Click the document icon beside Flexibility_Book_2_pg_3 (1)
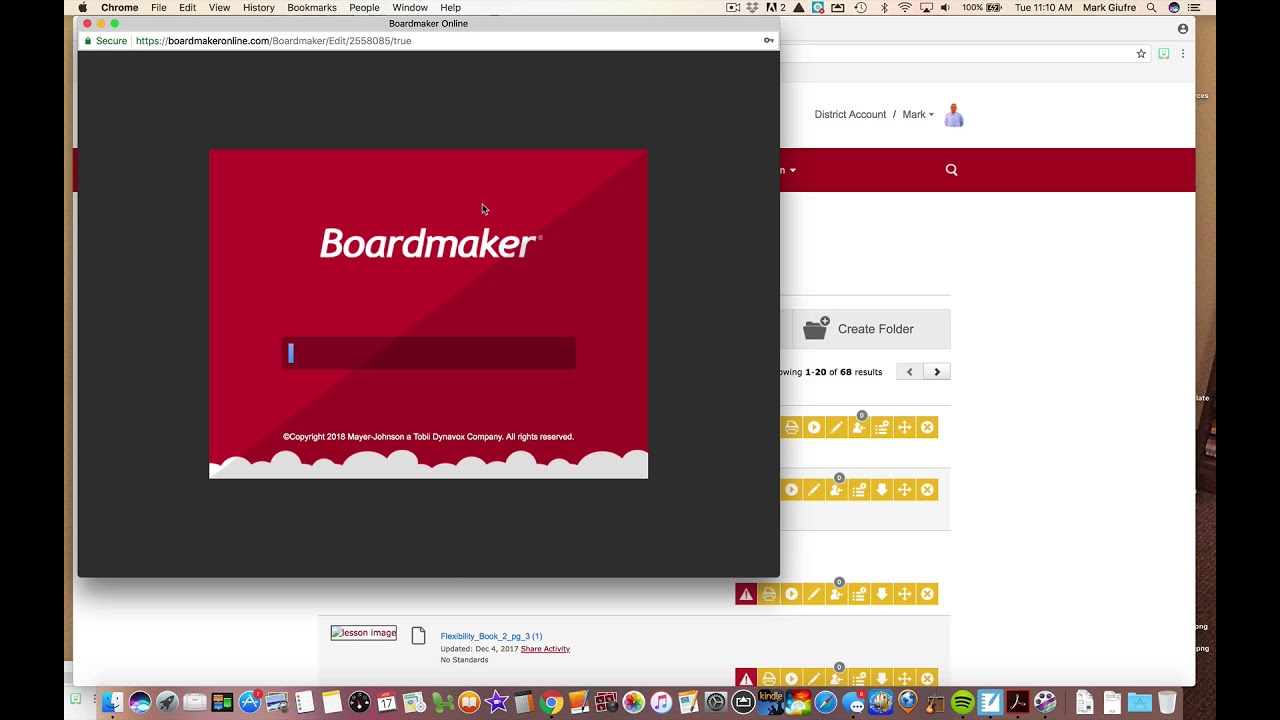Screen dimensions: 1280x720 point(418,636)
